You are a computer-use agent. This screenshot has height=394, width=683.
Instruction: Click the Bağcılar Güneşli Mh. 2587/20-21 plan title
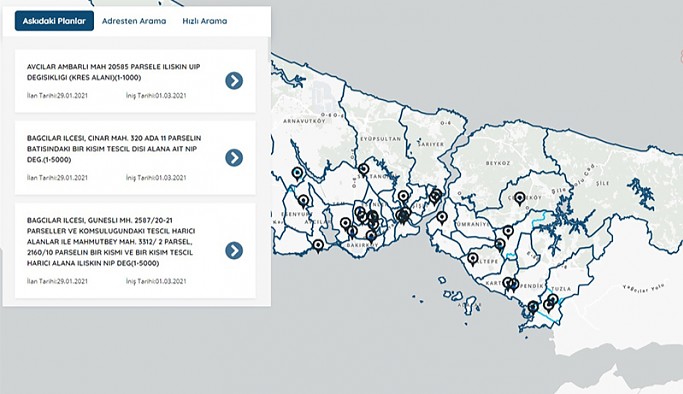(x=111, y=242)
